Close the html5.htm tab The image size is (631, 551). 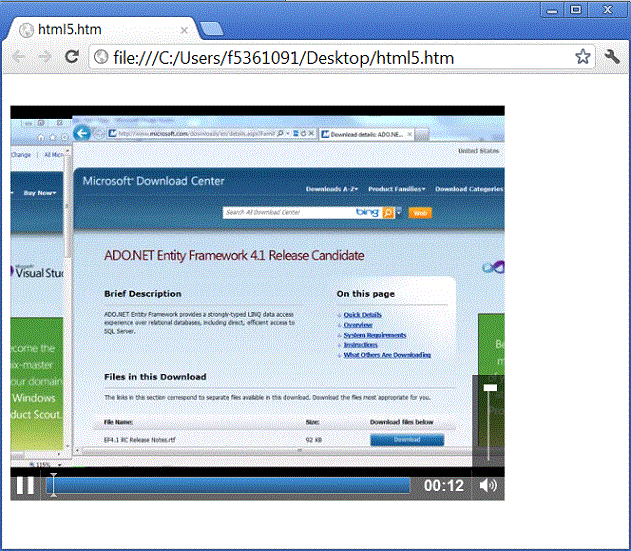183,29
